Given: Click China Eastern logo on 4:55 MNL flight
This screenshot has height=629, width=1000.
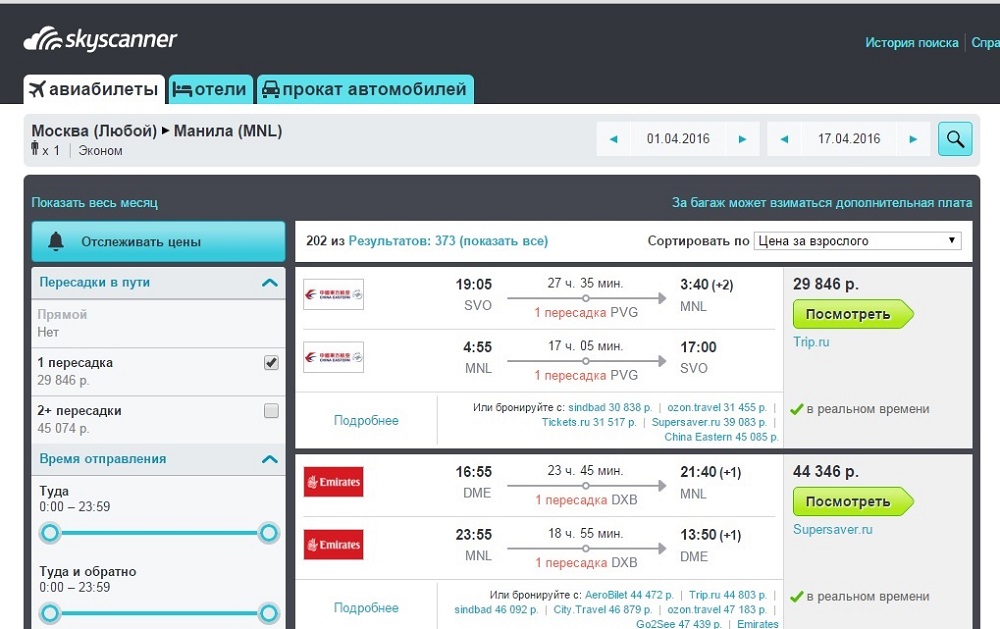Looking at the screenshot, I should pyautogui.click(x=334, y=357).
